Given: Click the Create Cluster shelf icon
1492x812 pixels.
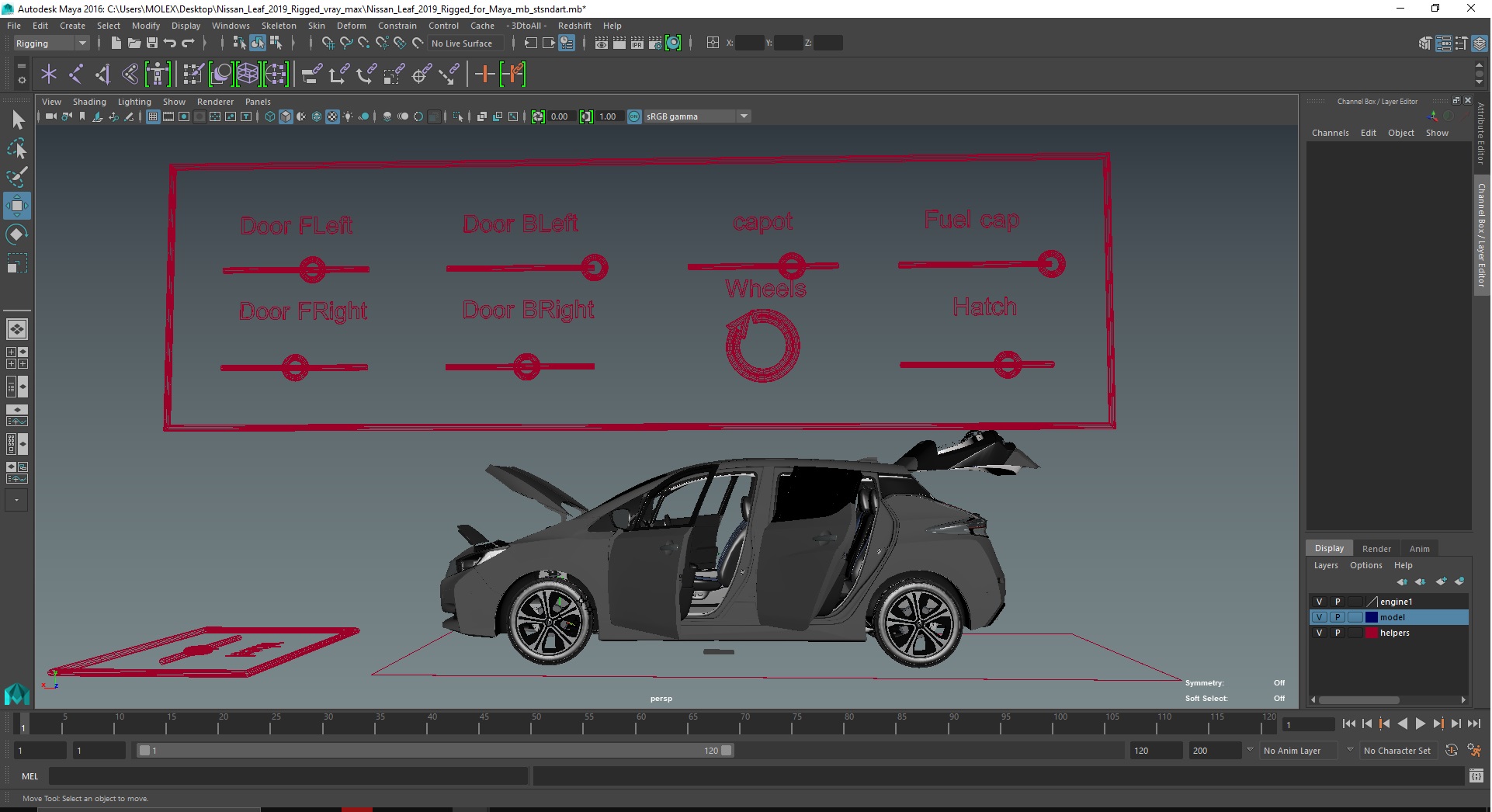Looking at the screenshot, I should [276, 75].
